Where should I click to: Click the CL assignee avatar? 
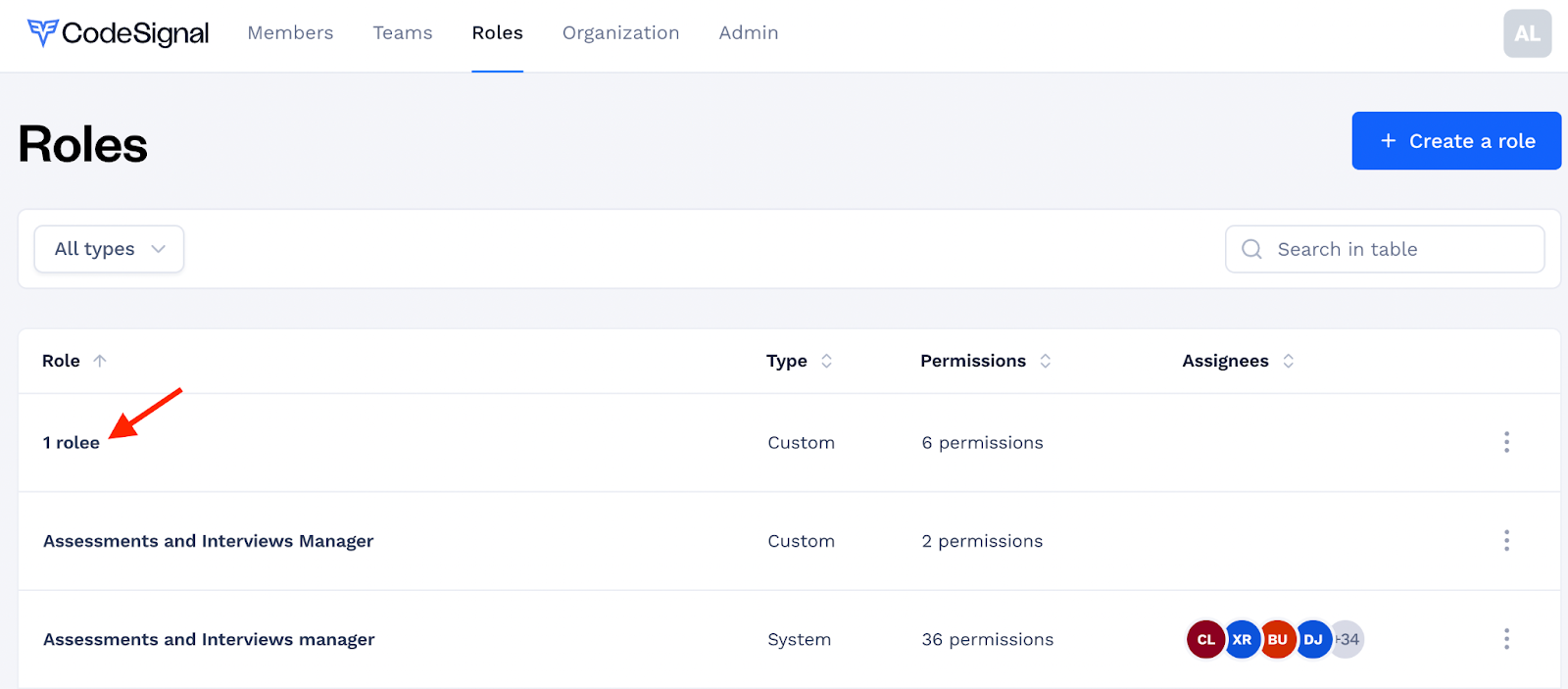point(1205,639)
